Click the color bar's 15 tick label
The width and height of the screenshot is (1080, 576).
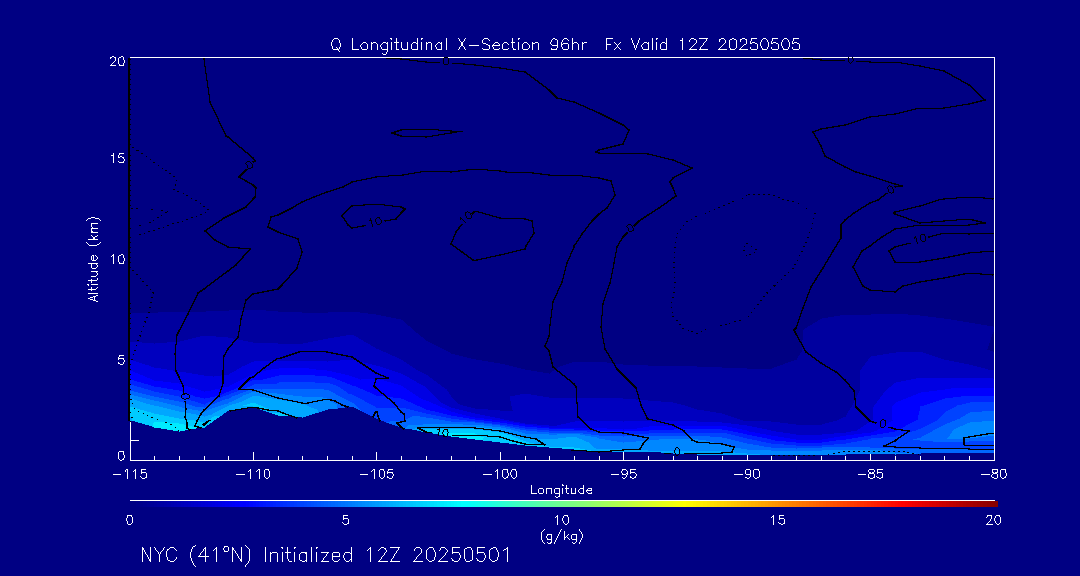tap(777, 520)
